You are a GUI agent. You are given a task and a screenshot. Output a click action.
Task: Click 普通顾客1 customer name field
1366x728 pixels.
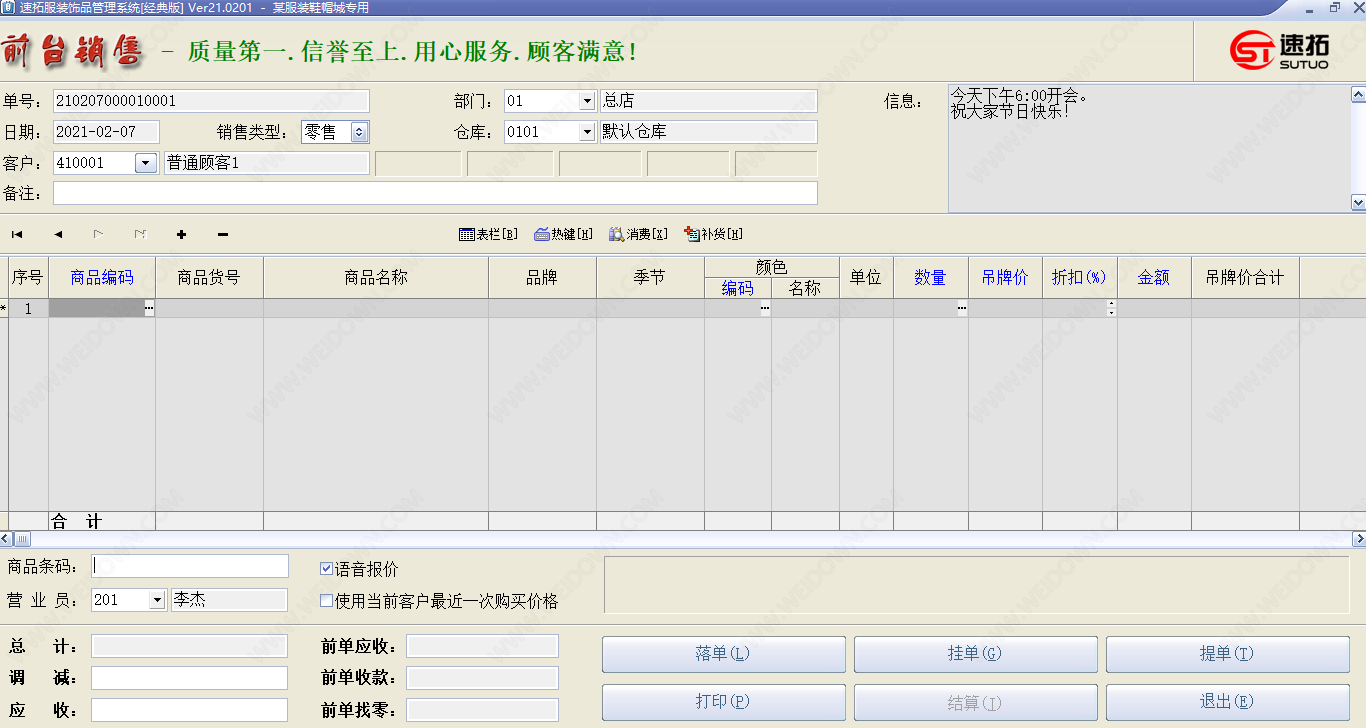[267, 163]
